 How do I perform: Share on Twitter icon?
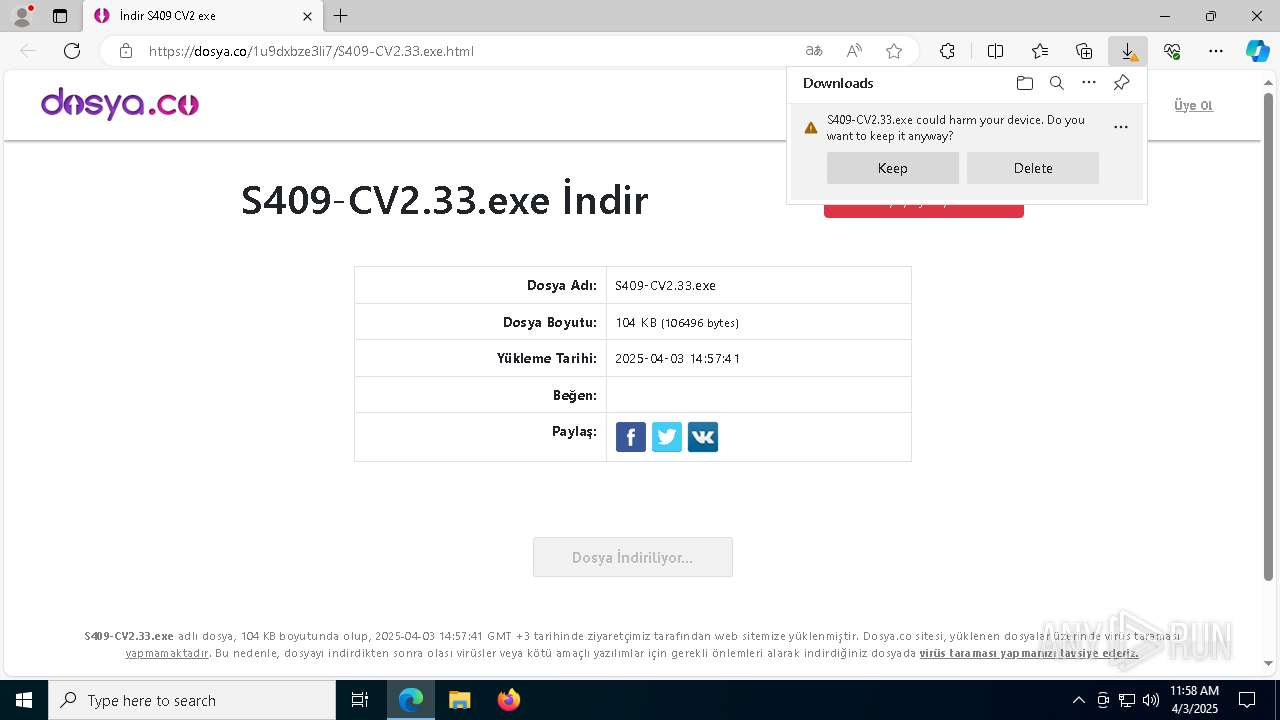click(667, 437)
